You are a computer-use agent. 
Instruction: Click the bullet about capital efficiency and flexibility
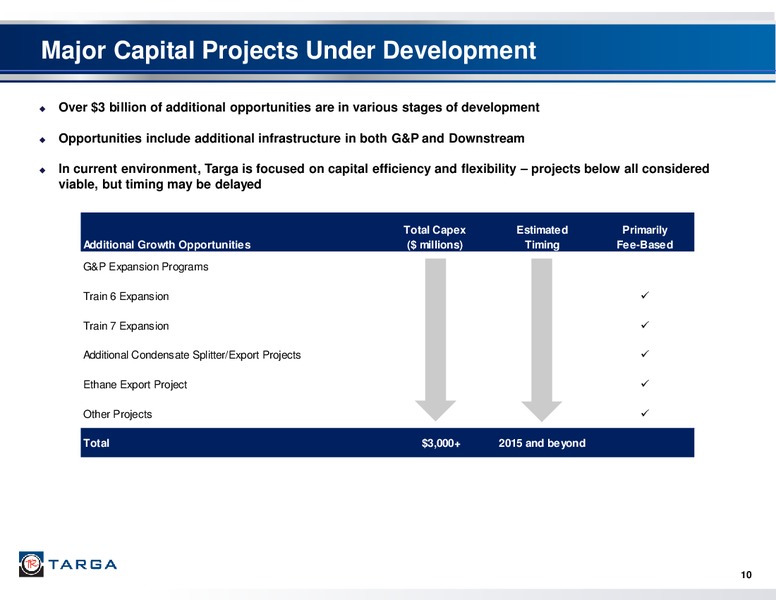pyautogui.click(x=384, y=176)
